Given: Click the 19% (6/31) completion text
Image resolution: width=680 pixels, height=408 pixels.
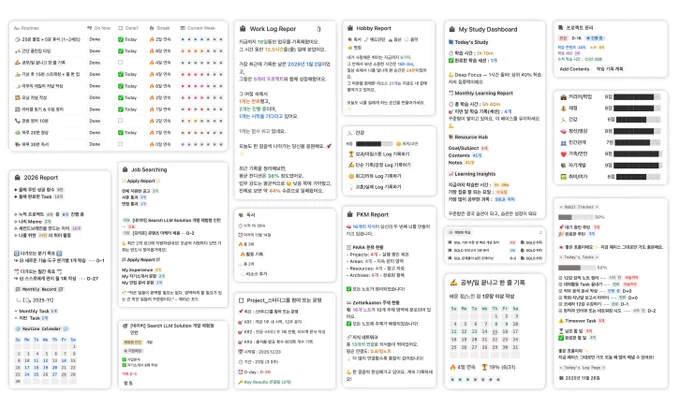Looking at the screenshot, I should pos(503,367).
